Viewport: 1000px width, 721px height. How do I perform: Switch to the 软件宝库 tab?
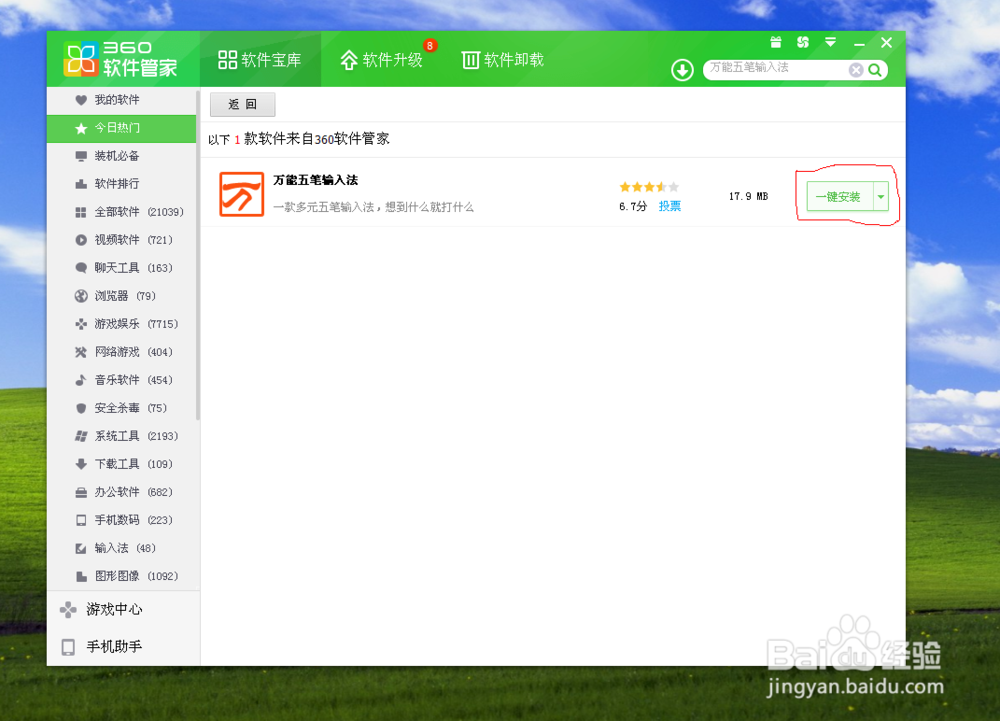(x=260, y=60)
